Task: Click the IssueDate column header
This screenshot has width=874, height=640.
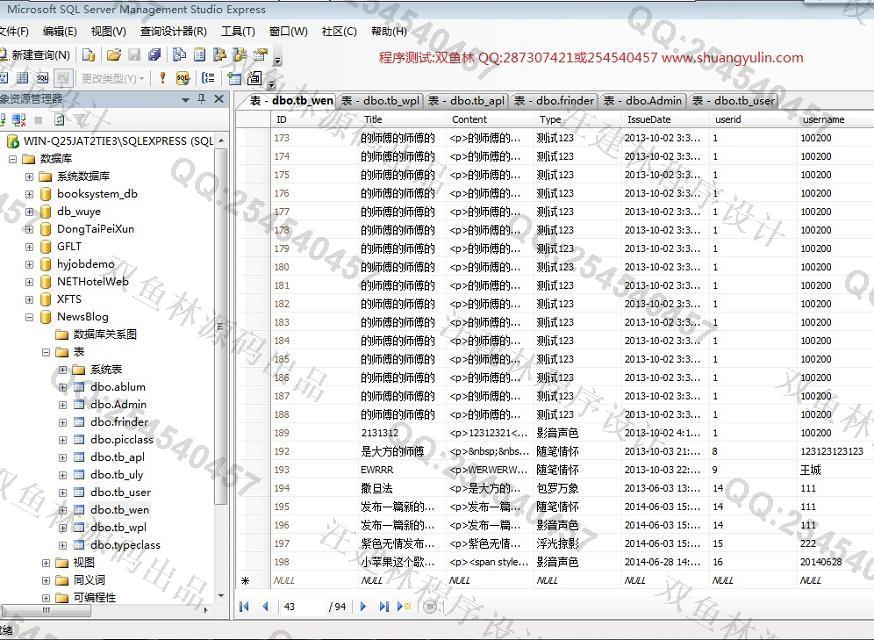Action: [666, 119]
